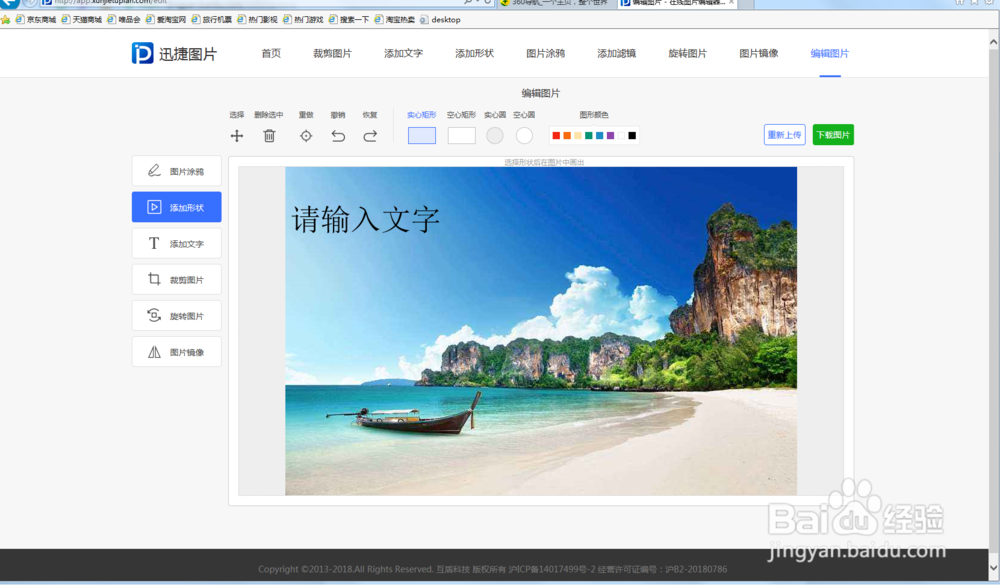Pick the white shape color
This screenshot has height=585, width=1000.
click(x=621, y=135)
